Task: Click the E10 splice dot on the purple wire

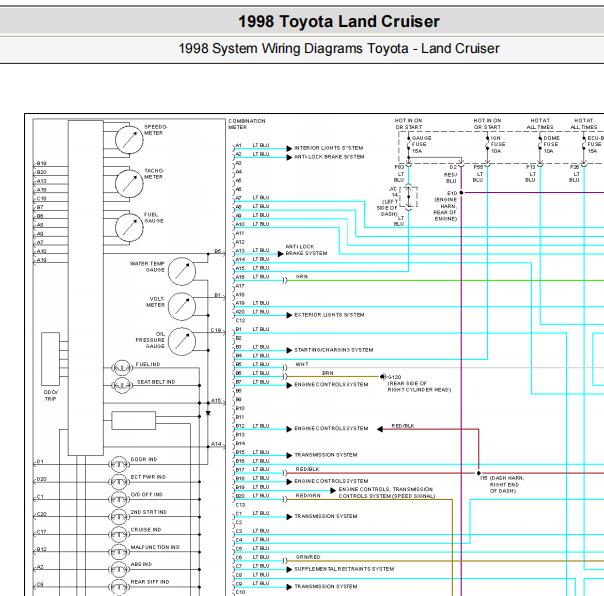Action: click(461, 193)
